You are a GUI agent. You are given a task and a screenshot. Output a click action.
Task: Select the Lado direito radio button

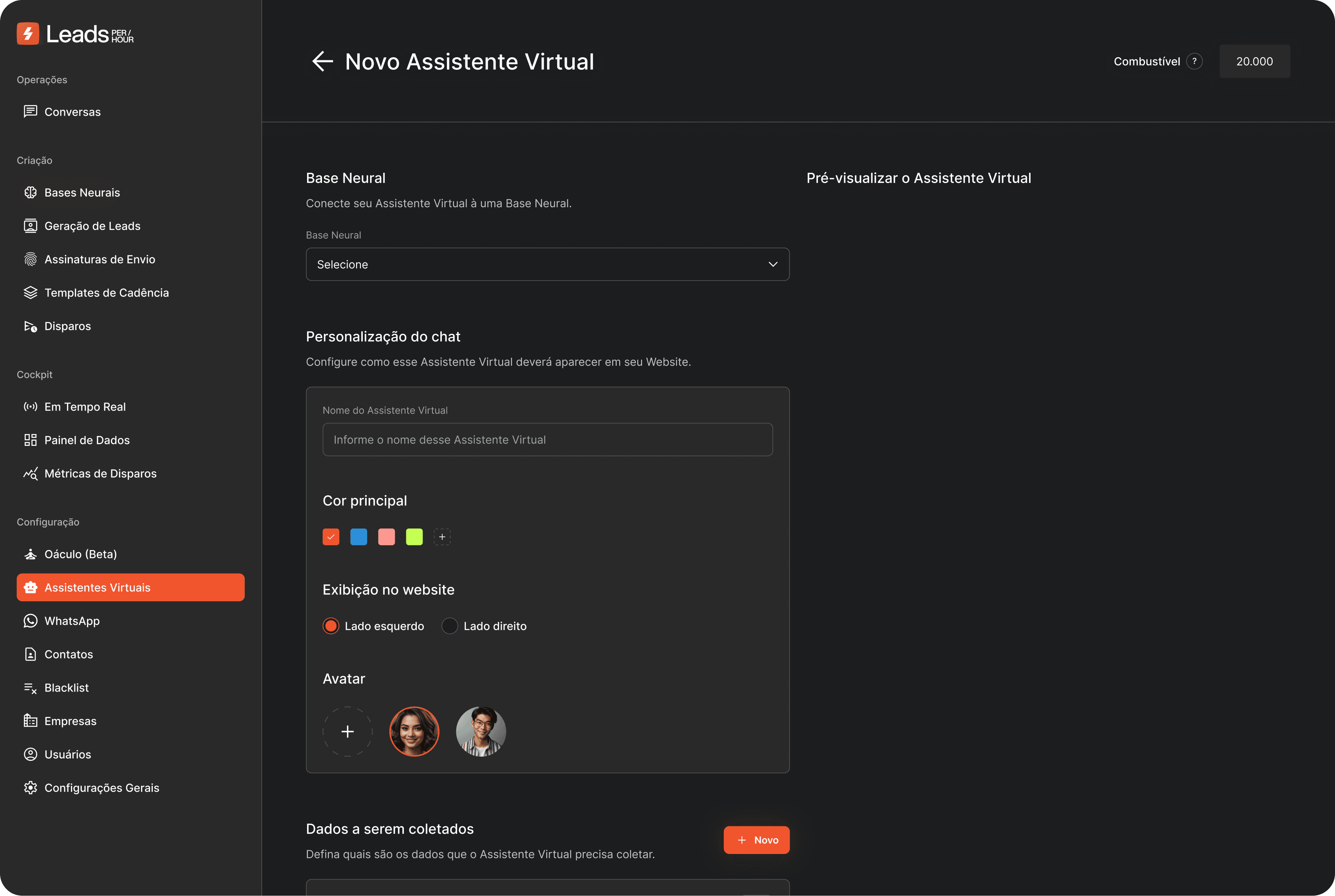pos(450,626)
